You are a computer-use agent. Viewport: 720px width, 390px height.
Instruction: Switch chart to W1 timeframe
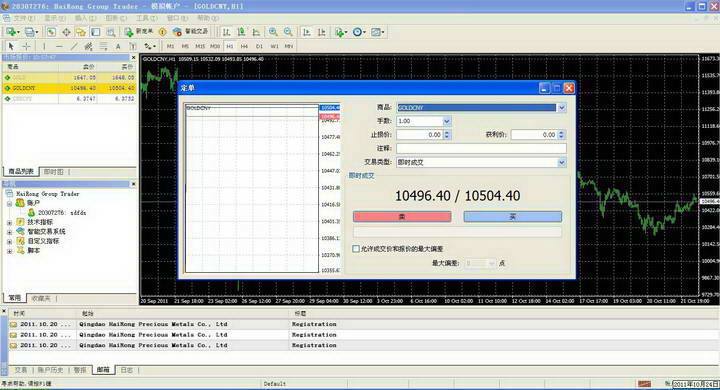[274, 46]
